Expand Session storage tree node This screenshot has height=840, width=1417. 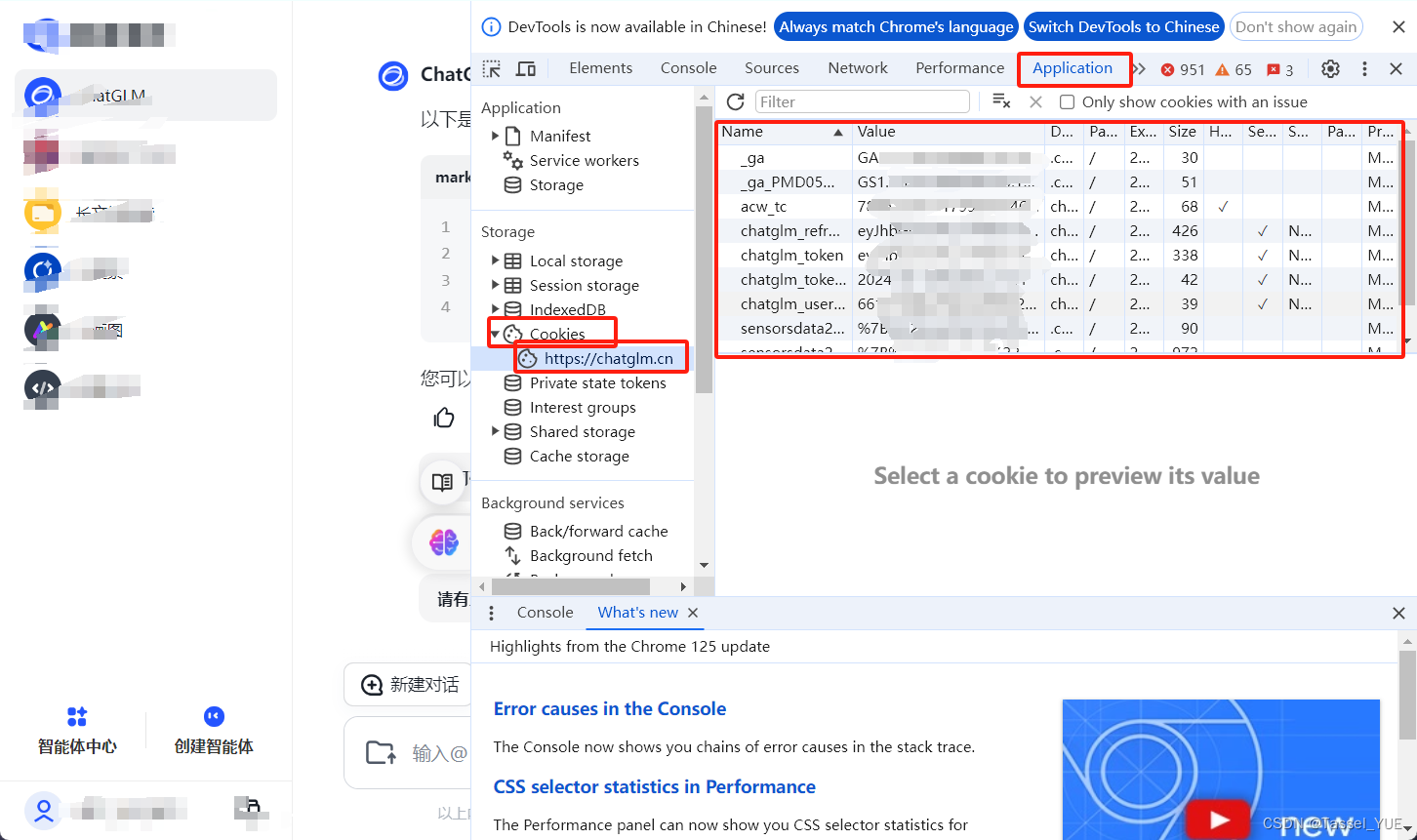[495, 285]
